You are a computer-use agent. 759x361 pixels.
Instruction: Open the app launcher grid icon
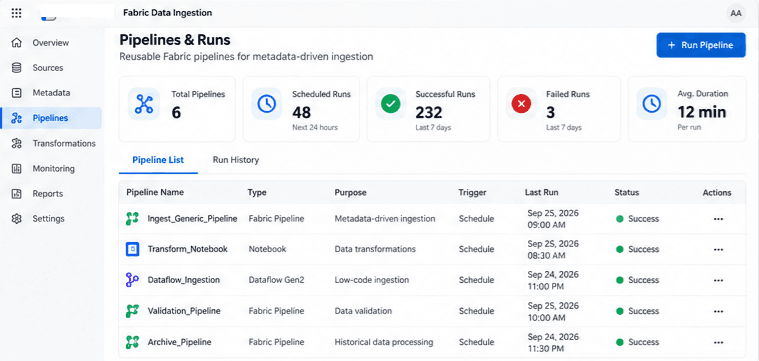pyautogui.click(x=16, y=13)
